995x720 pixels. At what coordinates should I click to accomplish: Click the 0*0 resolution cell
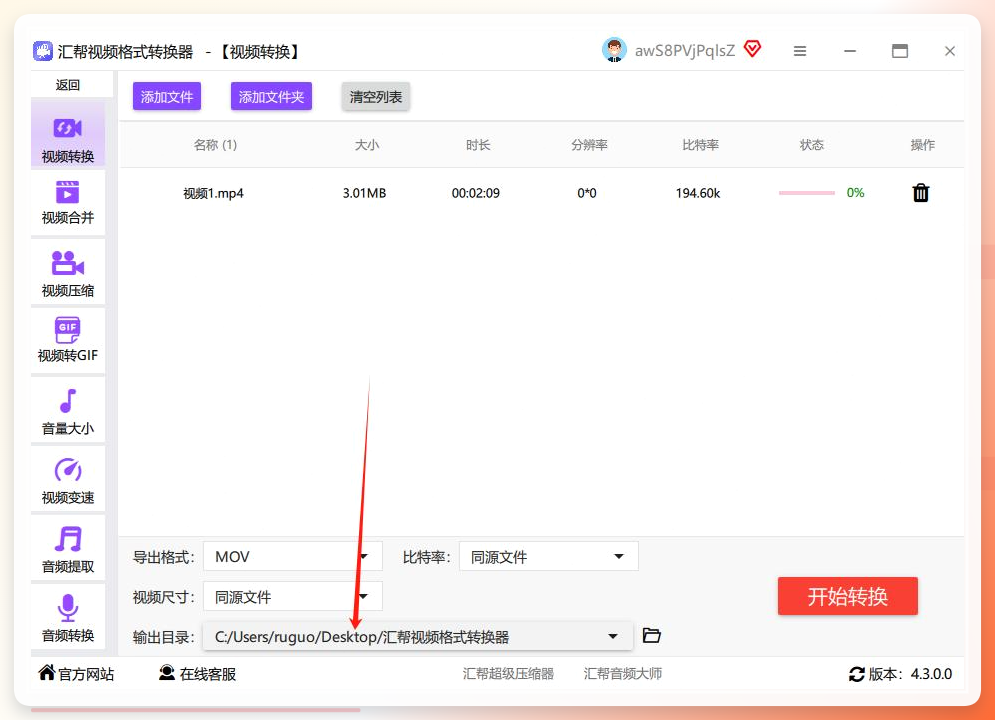point(587,193)
